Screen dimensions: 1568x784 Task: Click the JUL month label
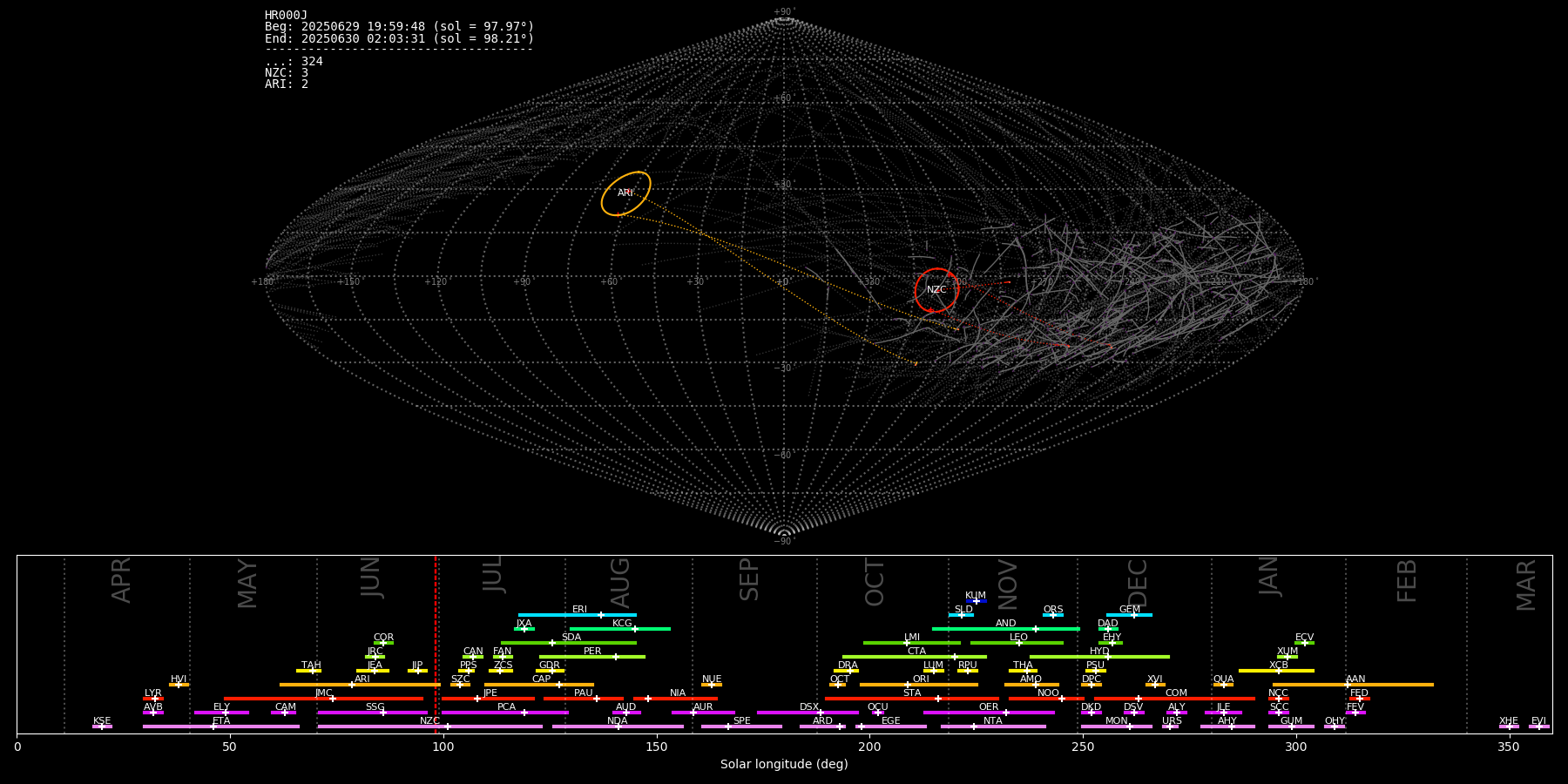[493, 575]
